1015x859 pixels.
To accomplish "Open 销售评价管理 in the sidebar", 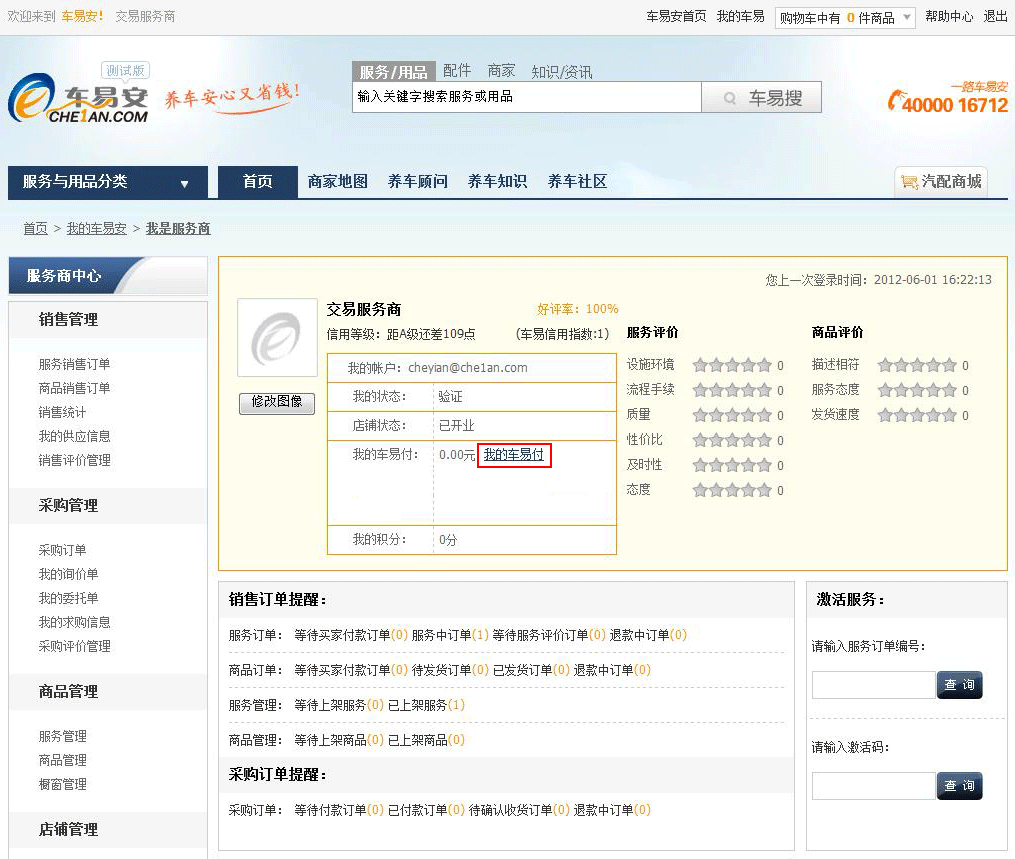I will tap(74, 460).
